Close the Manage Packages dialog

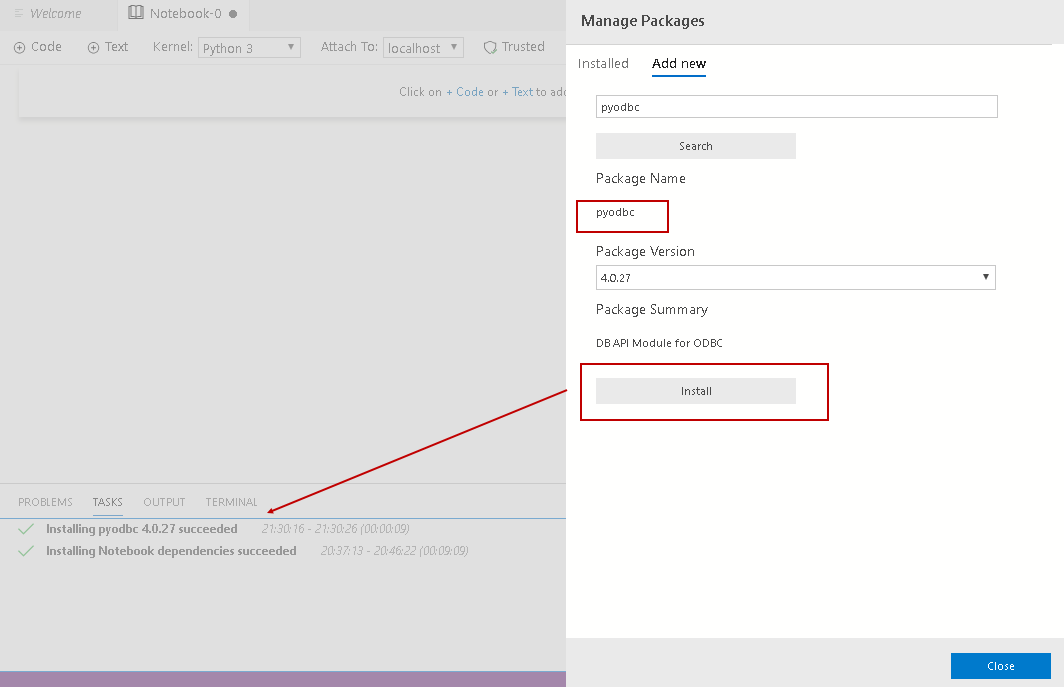tap(1000, 666)
